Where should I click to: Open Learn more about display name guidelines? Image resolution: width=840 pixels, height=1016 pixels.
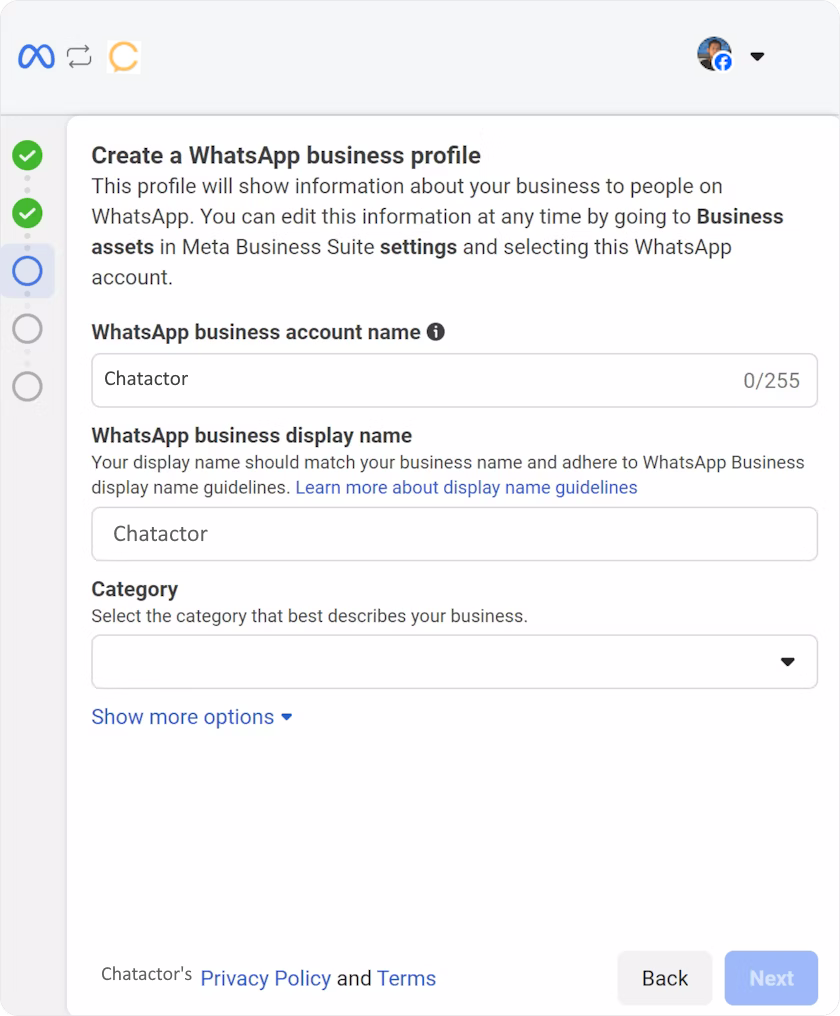[x=466, y=488]
